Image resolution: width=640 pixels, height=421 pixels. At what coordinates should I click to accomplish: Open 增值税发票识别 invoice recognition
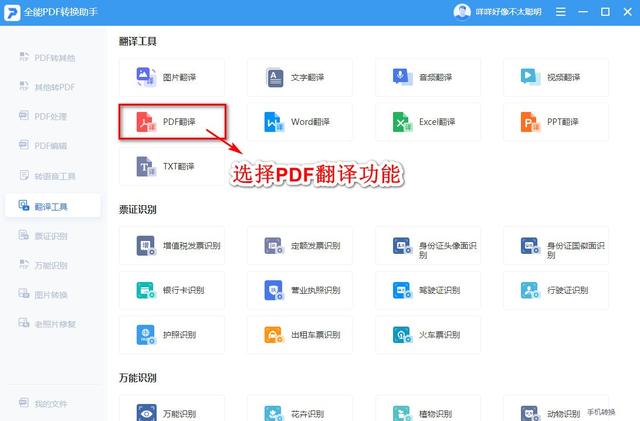[171, 246]
